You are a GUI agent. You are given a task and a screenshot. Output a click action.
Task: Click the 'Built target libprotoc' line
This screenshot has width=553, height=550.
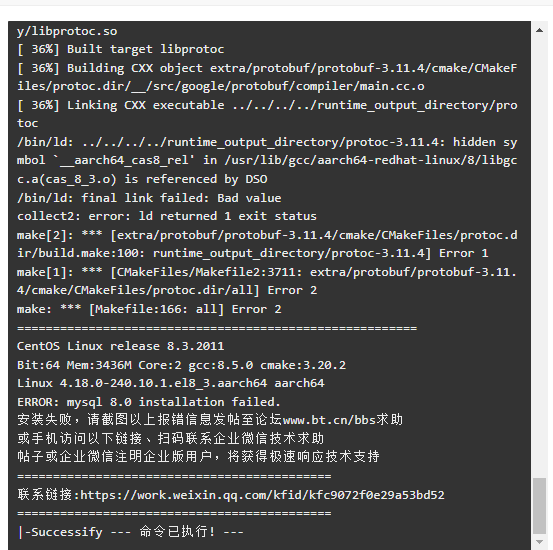coord(120,49)
